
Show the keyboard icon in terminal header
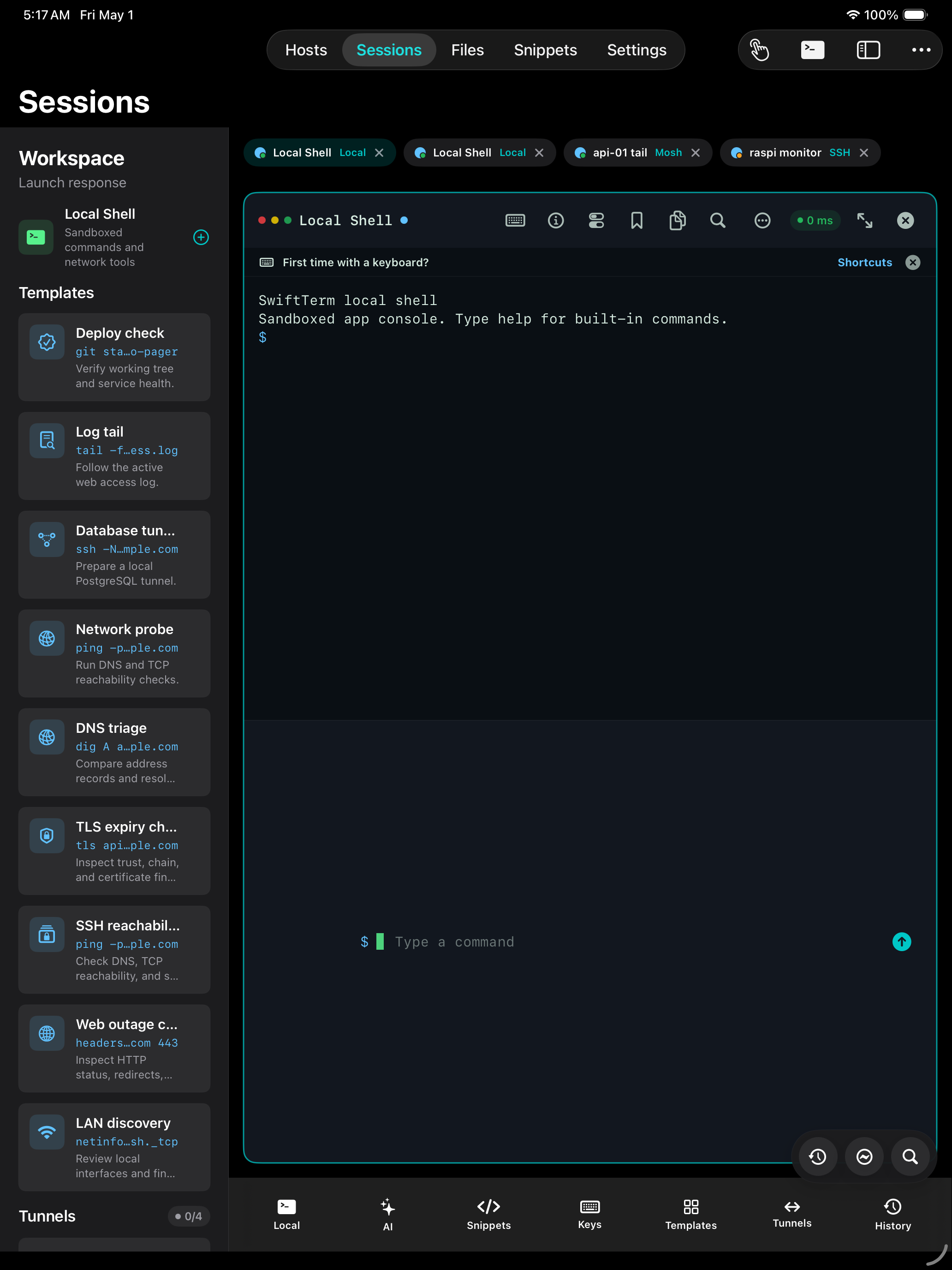click(x=515, y=221)
